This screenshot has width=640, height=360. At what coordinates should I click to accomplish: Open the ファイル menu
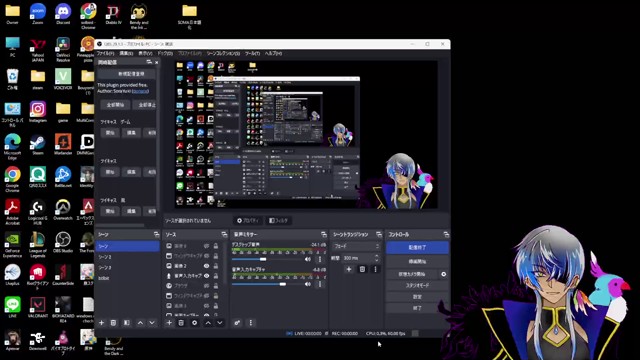pos(105,53)
